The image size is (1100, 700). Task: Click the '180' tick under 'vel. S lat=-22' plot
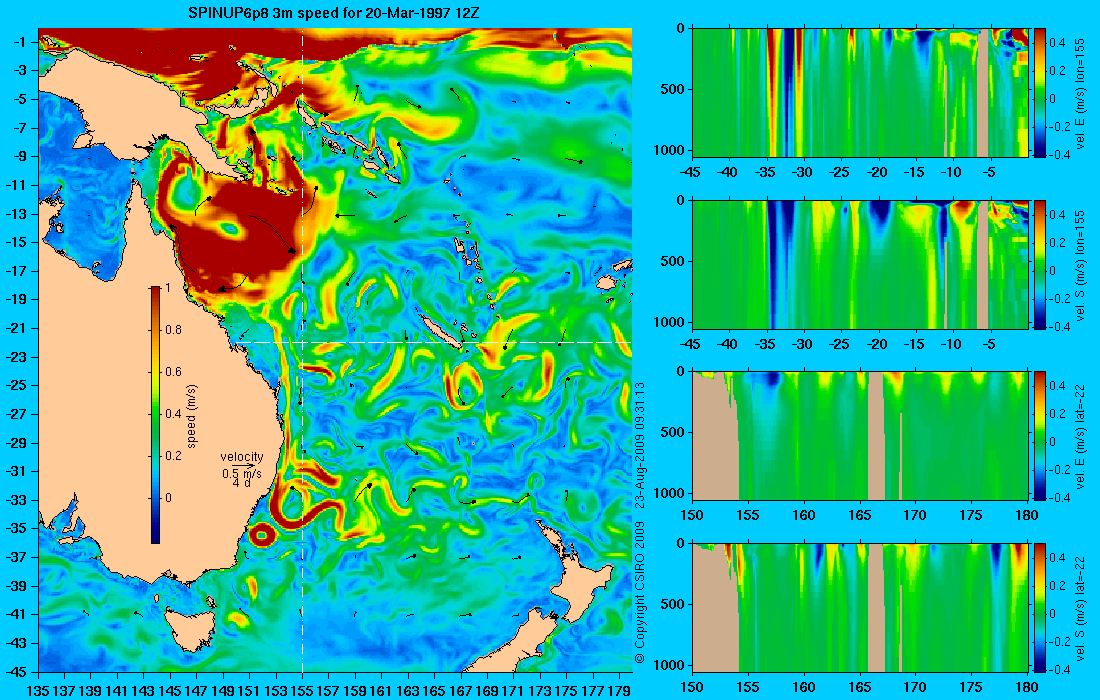(1027, 687)
